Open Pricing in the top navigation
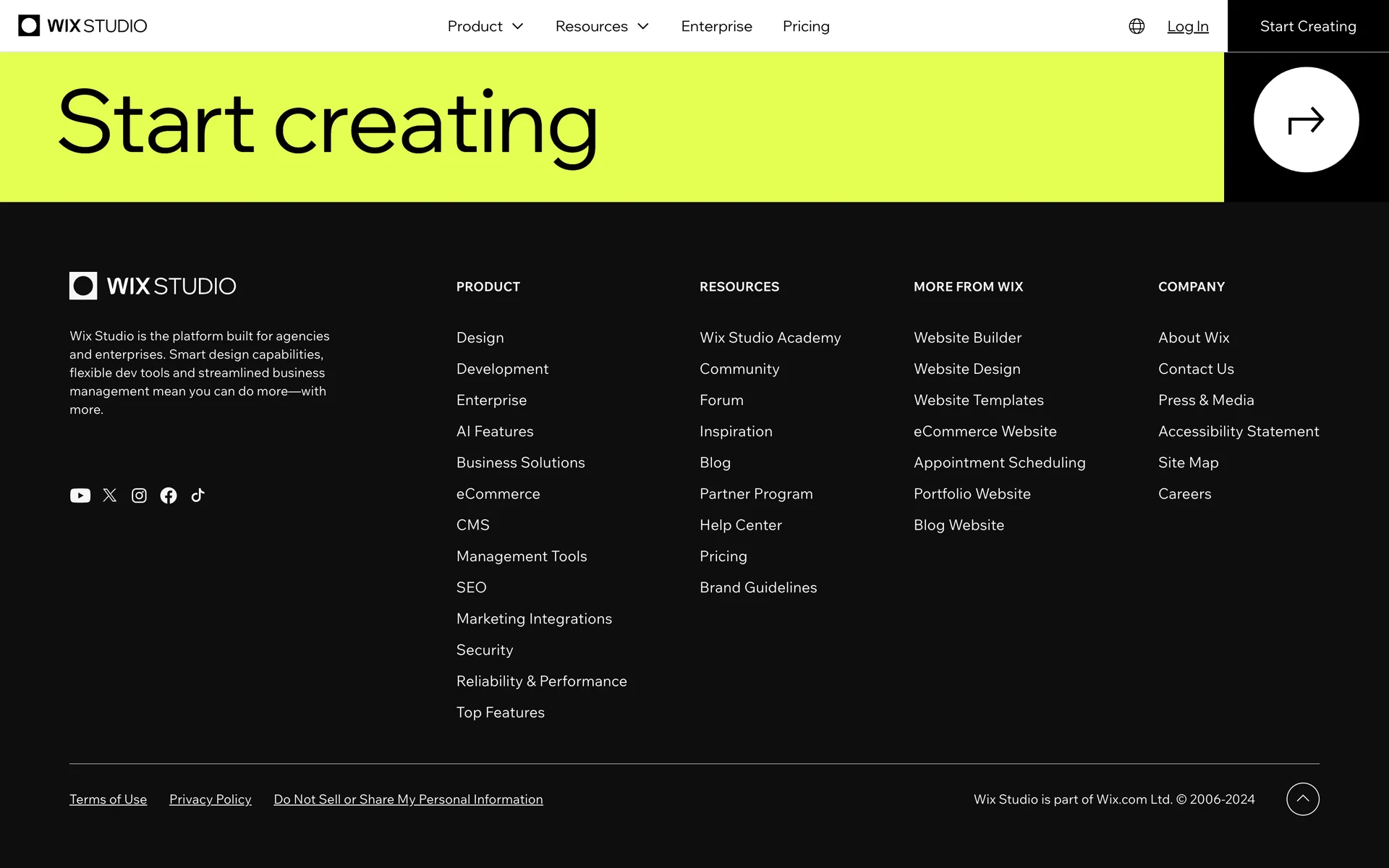The image size is (1389, 868). (806, 26)
